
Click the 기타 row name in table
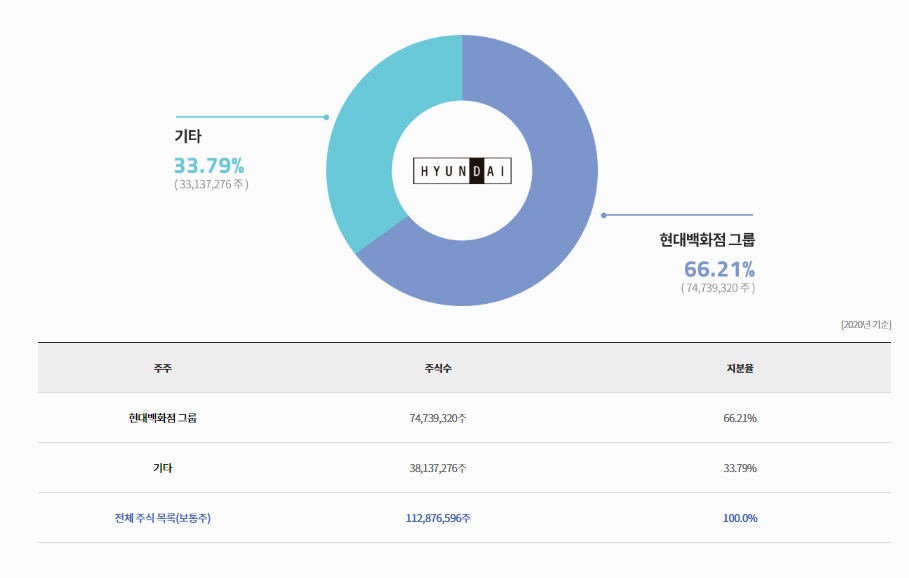coord(163,468)
